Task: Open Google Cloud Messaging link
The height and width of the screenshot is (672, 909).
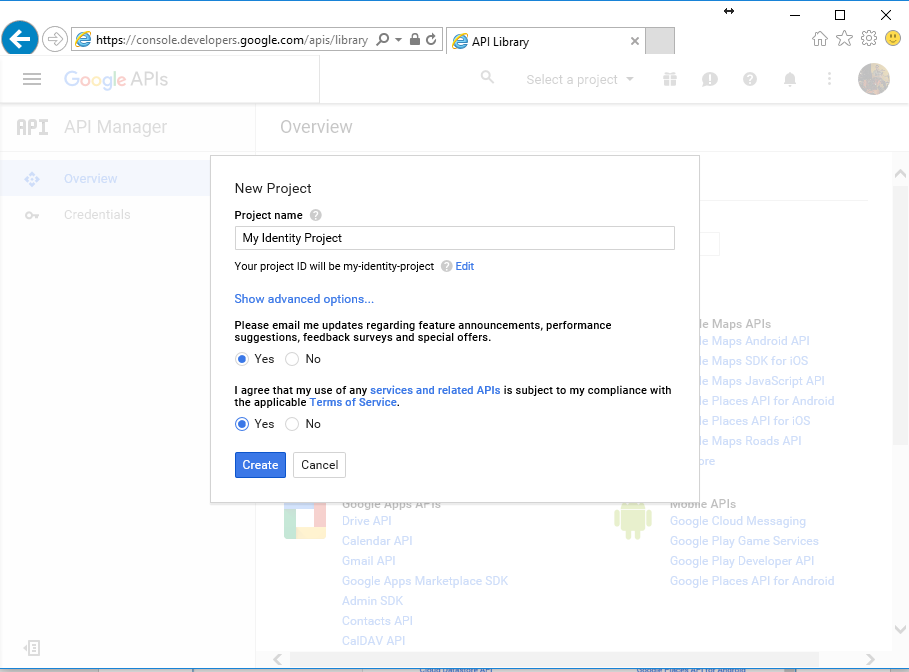Action: (x=737, y=521)
